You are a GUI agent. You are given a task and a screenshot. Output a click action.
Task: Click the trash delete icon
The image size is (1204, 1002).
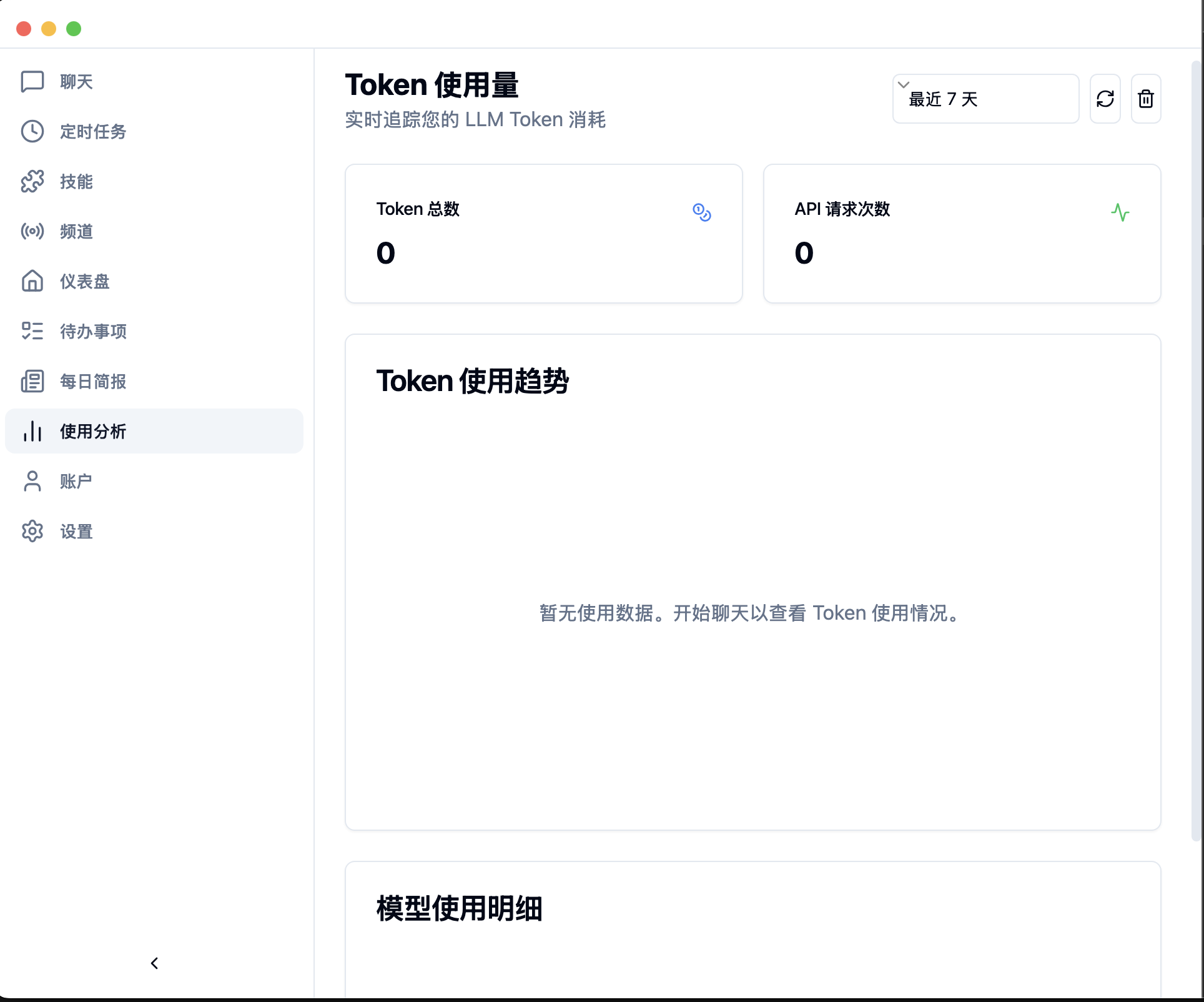pos(1146,98)
